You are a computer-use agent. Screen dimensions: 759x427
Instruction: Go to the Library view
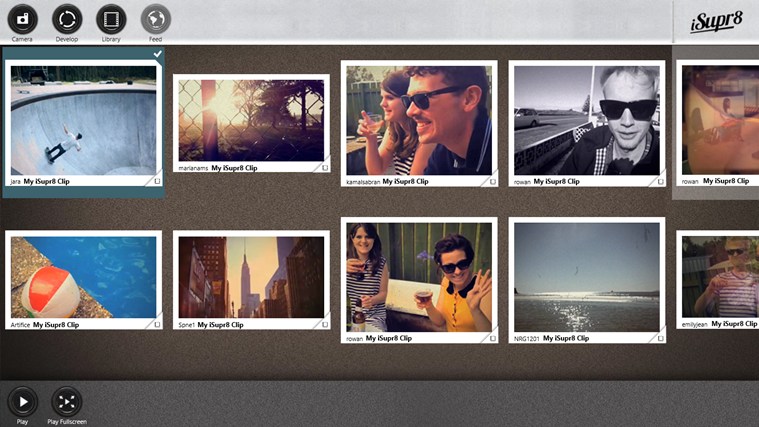(111, 19)
